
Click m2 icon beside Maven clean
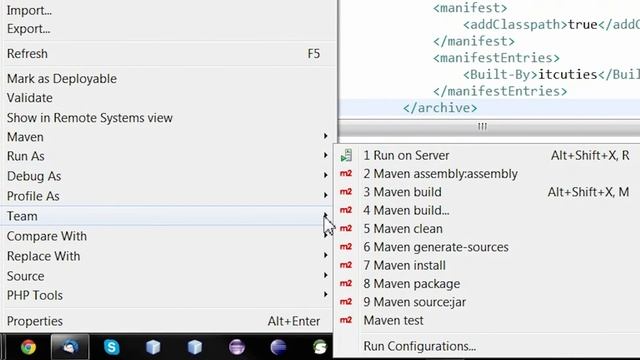coord(346,229)
